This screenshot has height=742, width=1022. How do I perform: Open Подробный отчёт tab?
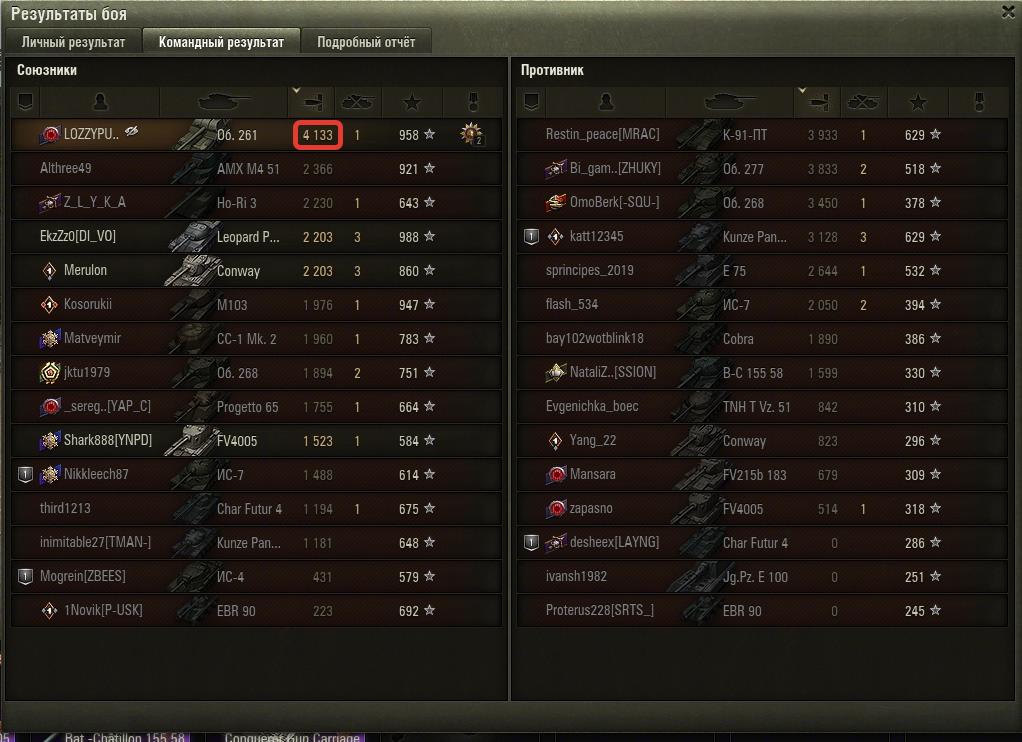[x=366, y=42]
